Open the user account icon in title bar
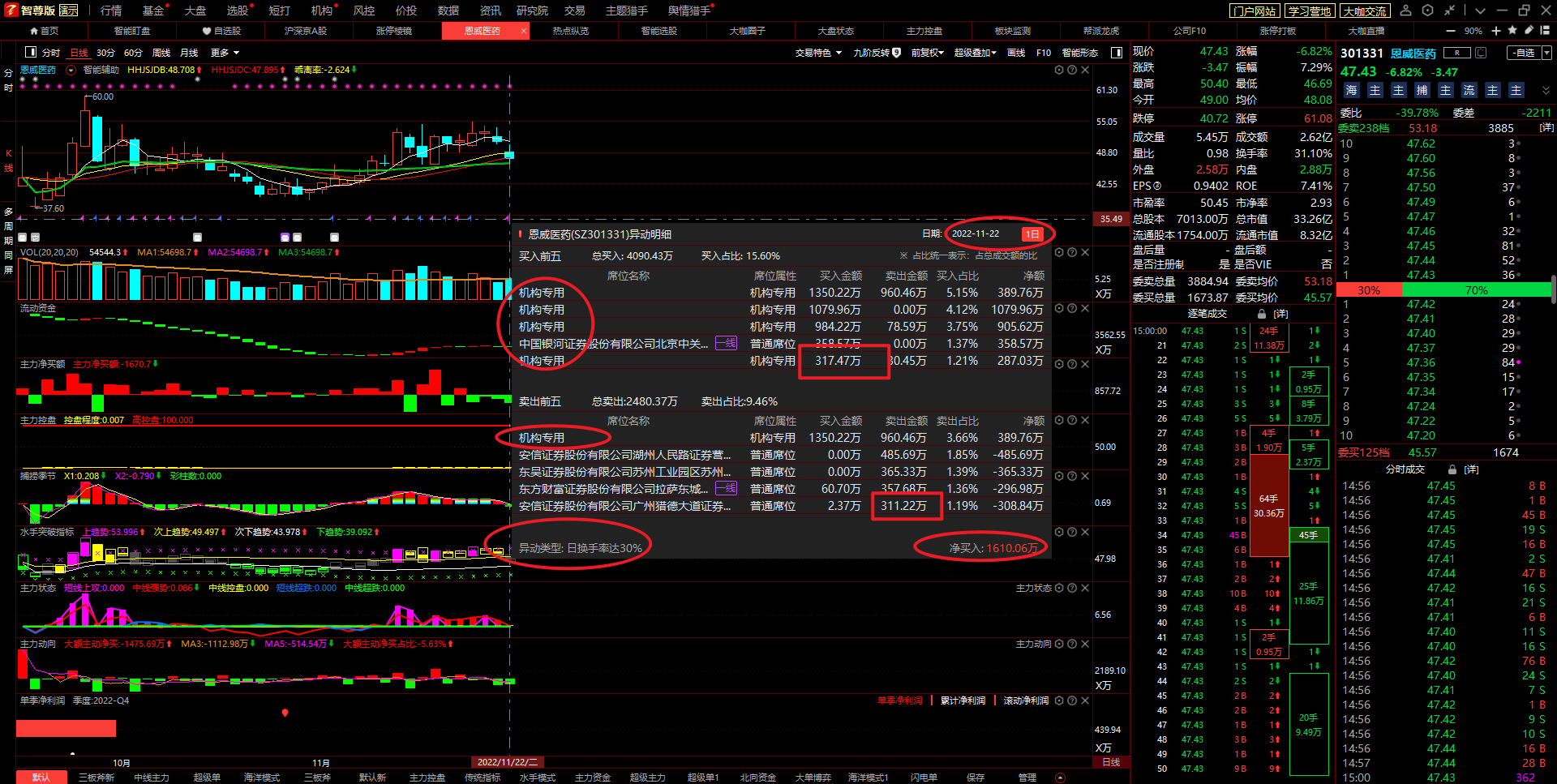 tap(1406, 11)
